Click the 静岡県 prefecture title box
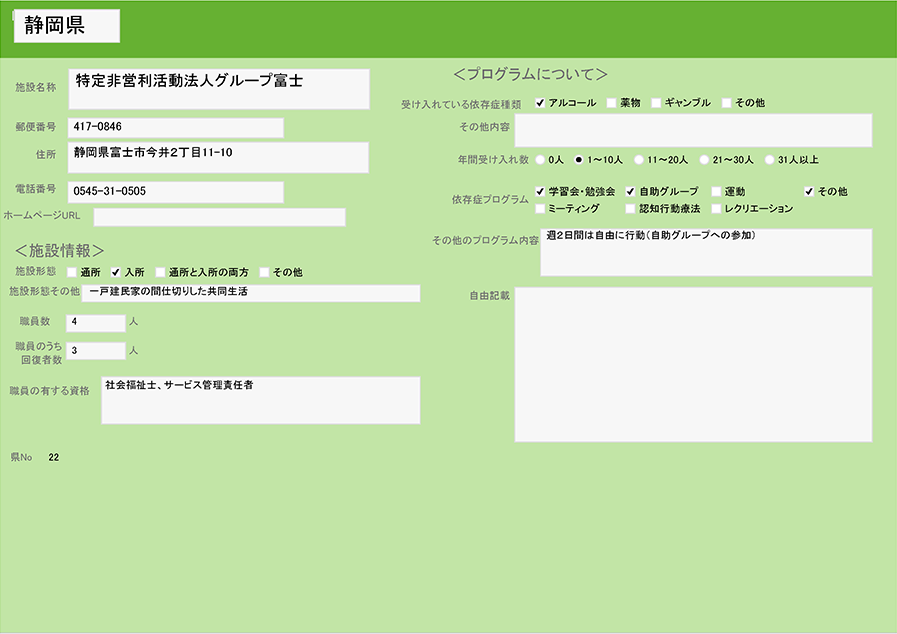897x634 pixels. [x=67, y=27]
